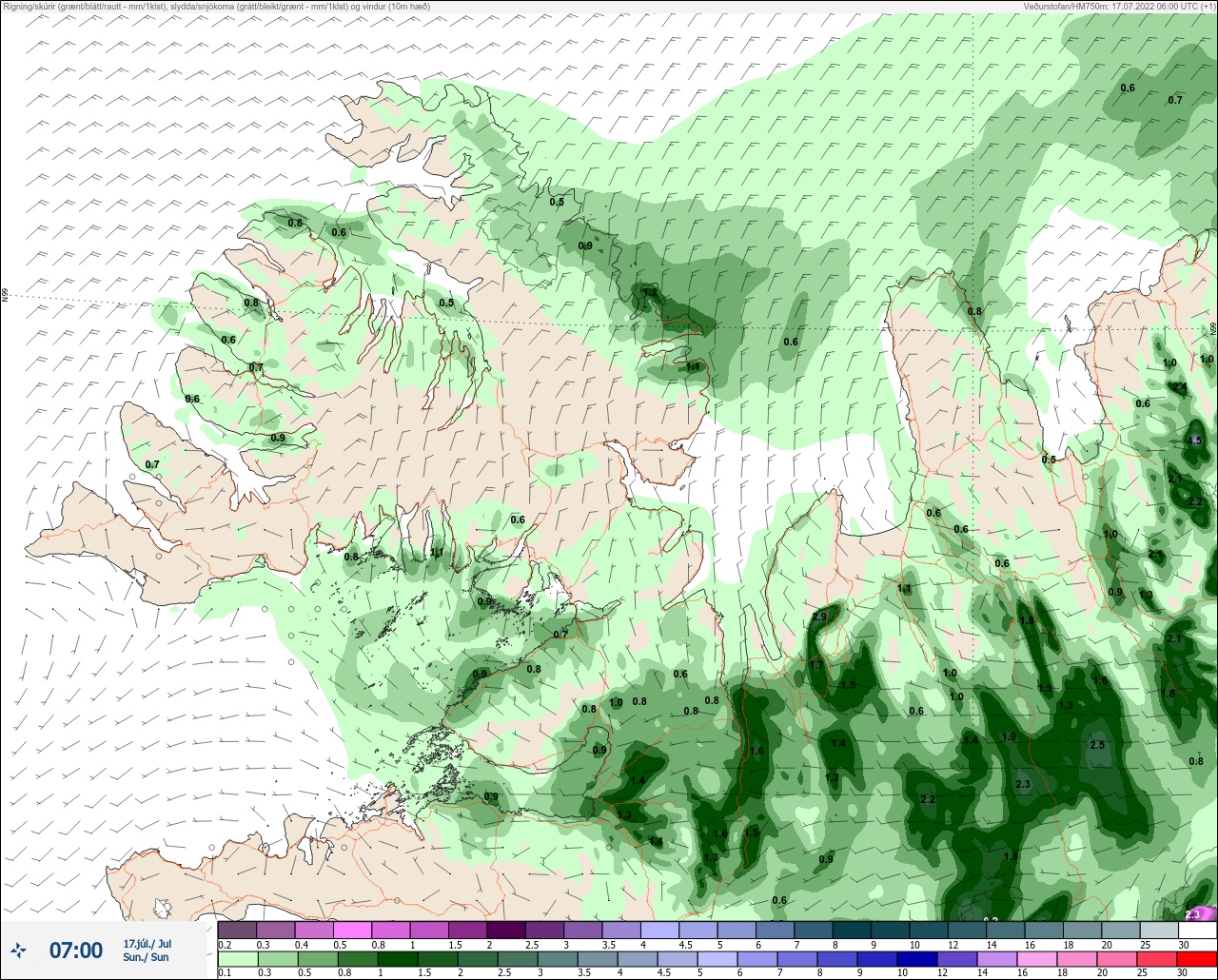Image resolution: width=1218 pixels, height=980 pixels.
Task: Select the bright red swatch ending the bottom legend row
Action: pyautogui.click(x=1198, y=958)
